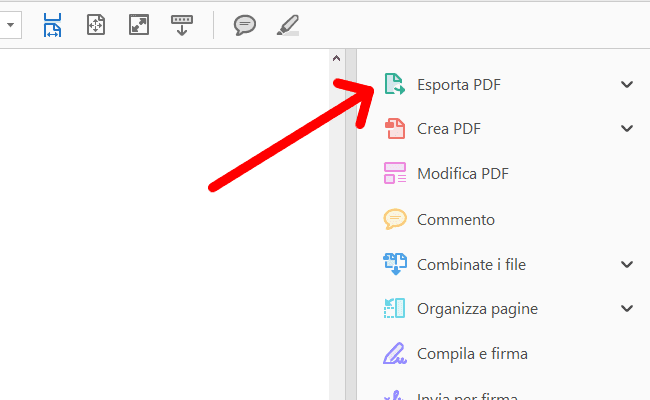The image size is (650, 400).
Task: Open the zoom level dropdown arrow
Action: point(12,25)
